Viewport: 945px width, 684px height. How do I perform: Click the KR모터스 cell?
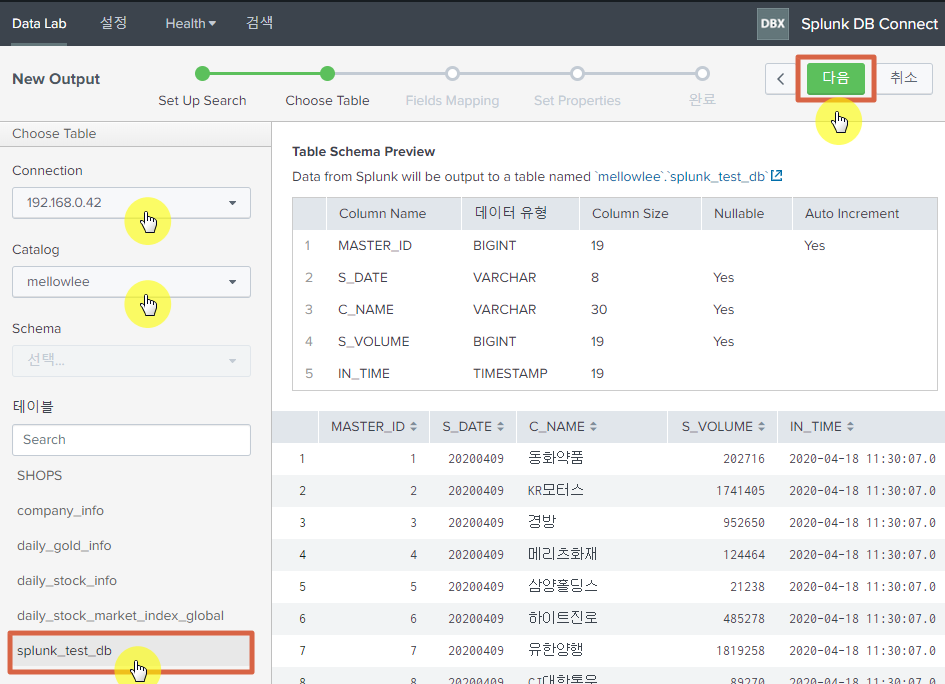click(556, 490)
